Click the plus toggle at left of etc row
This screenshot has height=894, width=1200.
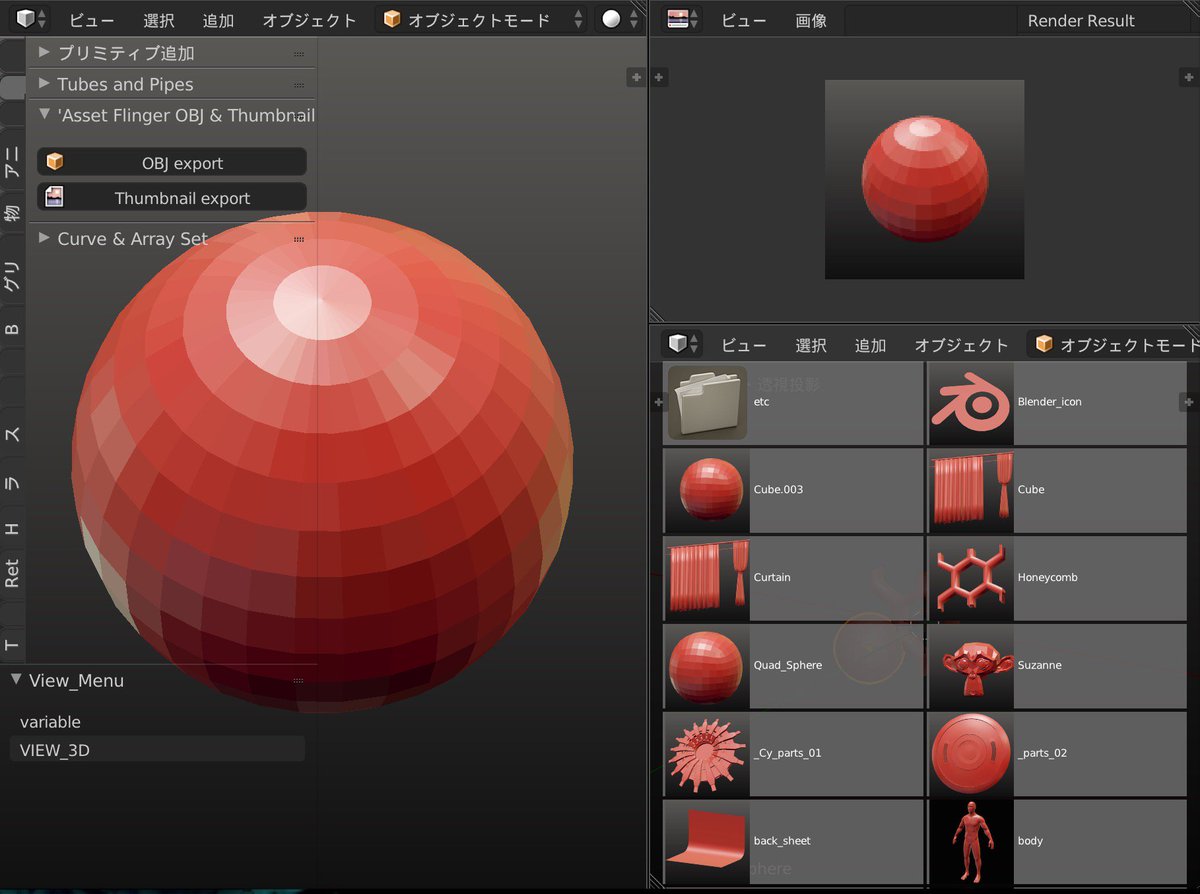pos(659,402)
